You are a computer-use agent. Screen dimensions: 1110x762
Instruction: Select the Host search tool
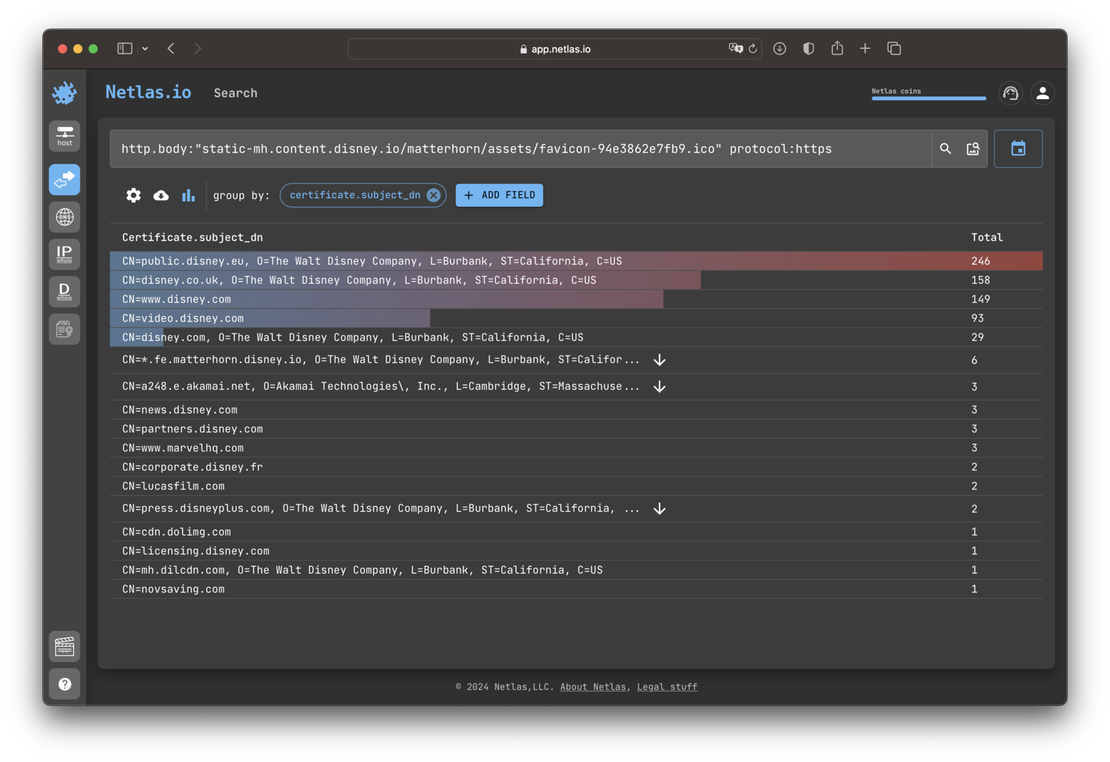(64, 137)
